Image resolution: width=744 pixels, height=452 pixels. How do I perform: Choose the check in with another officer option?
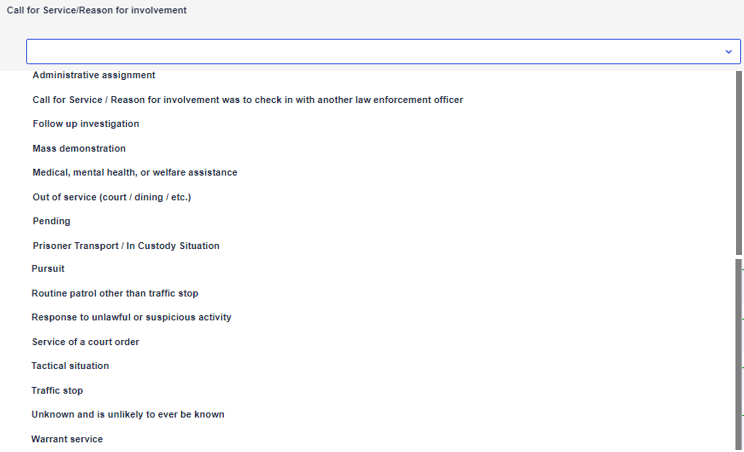tap(247, 100)
